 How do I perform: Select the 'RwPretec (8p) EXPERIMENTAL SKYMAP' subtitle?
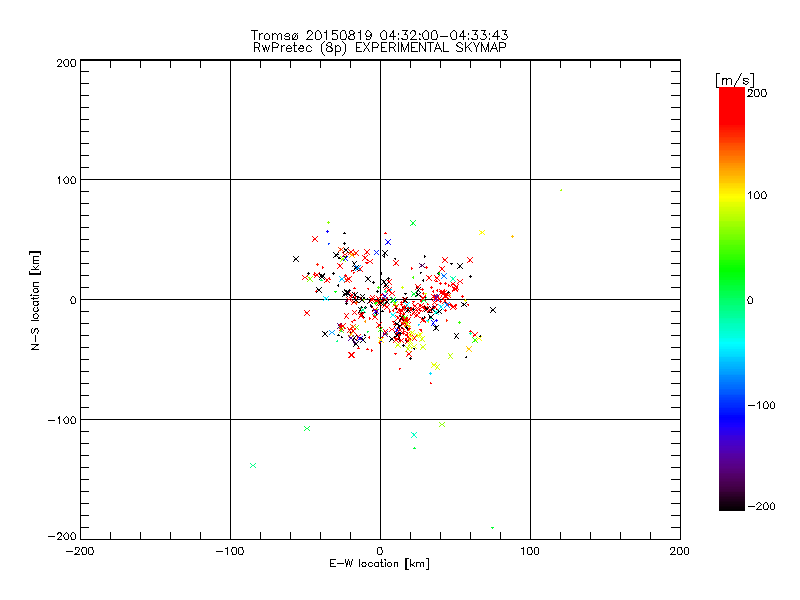[x=380, y=48]
